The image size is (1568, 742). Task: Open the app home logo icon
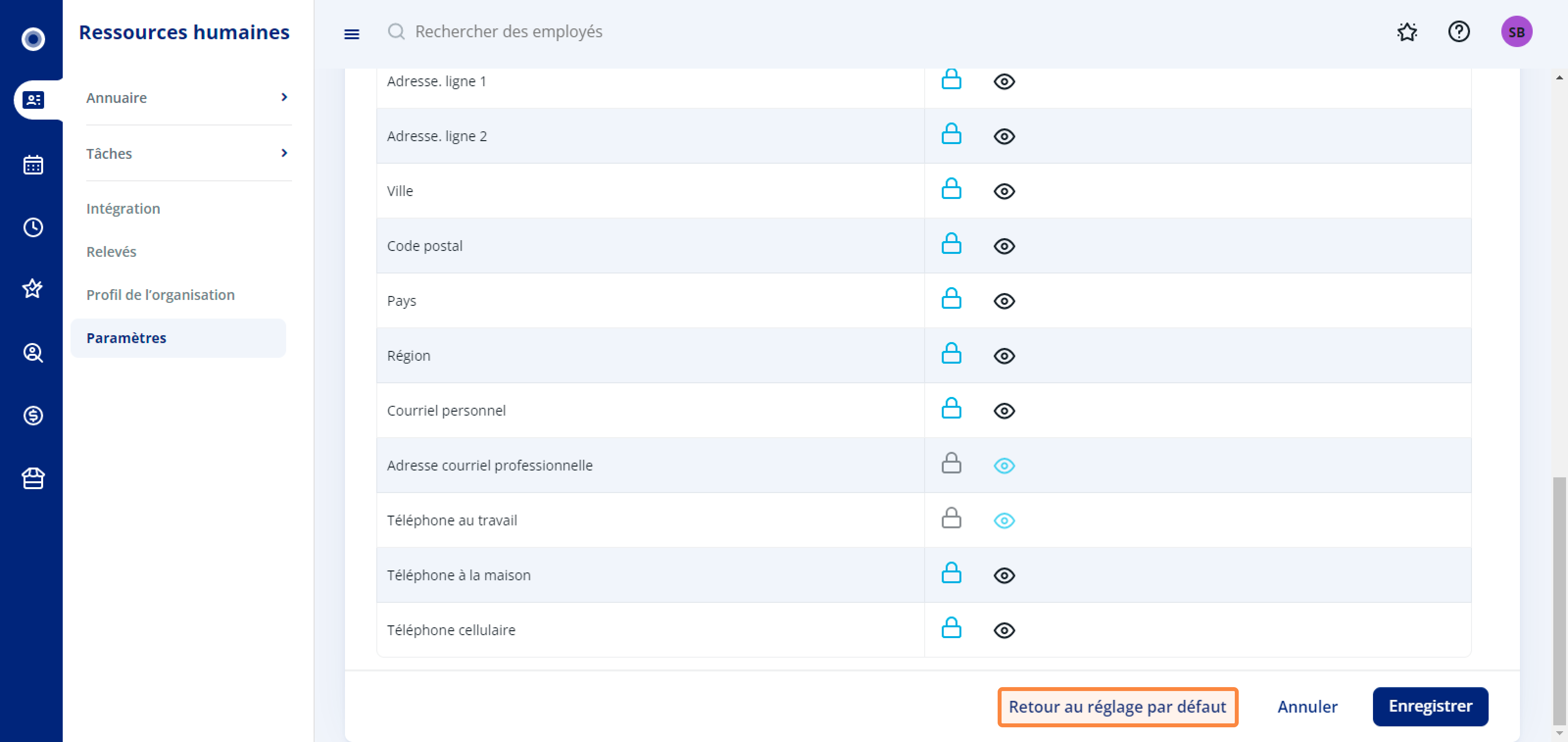33,39
